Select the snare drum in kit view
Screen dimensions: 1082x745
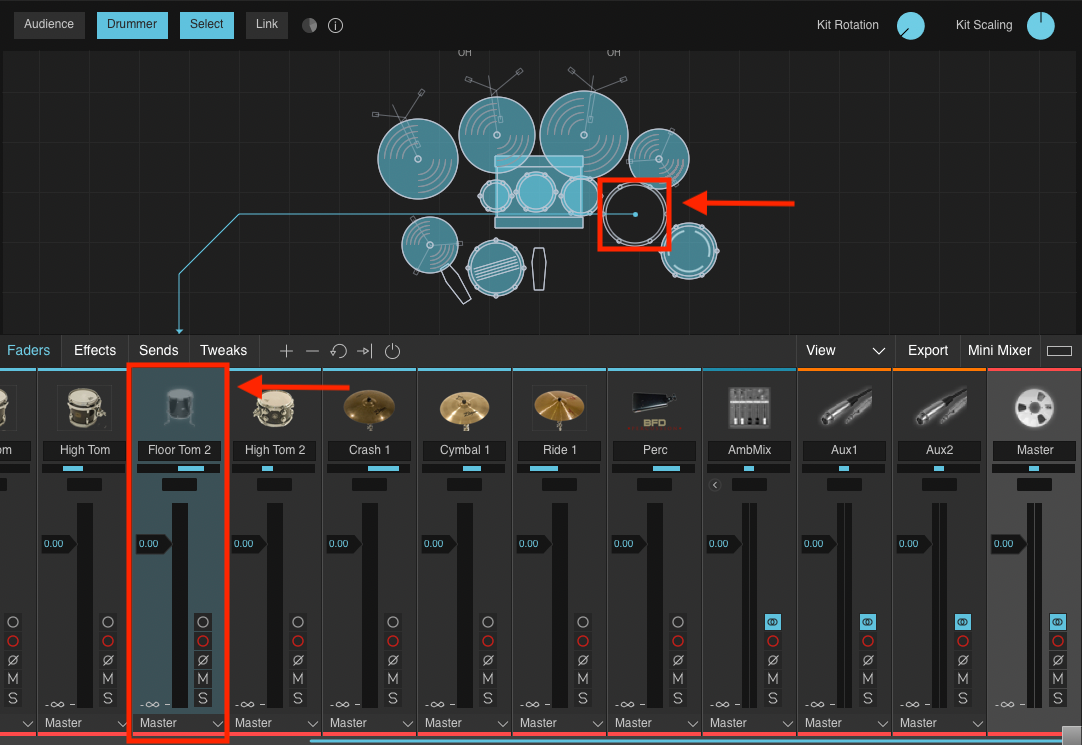tap(495, 268)
